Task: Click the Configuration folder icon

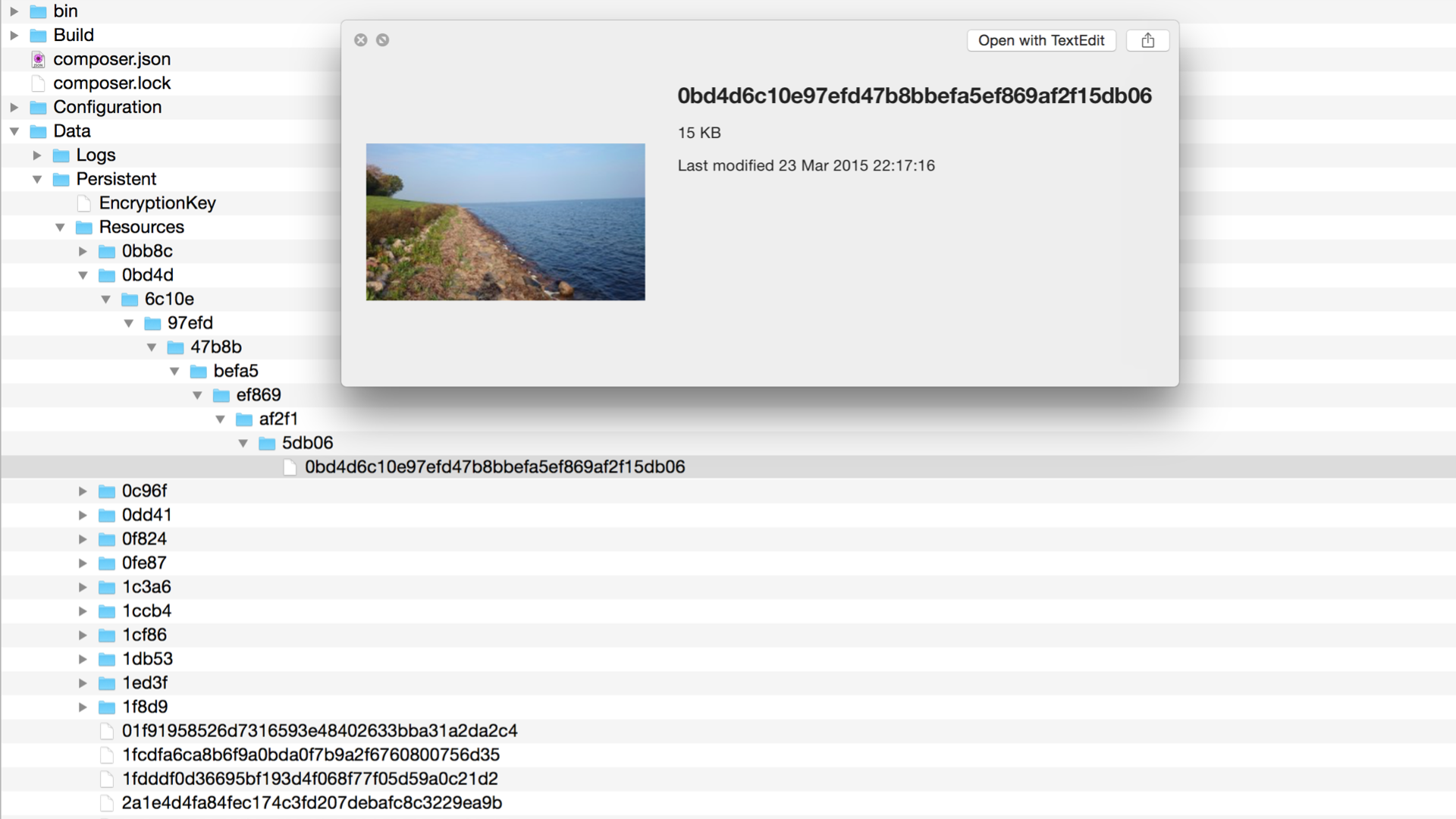Action: click(39, 108)
